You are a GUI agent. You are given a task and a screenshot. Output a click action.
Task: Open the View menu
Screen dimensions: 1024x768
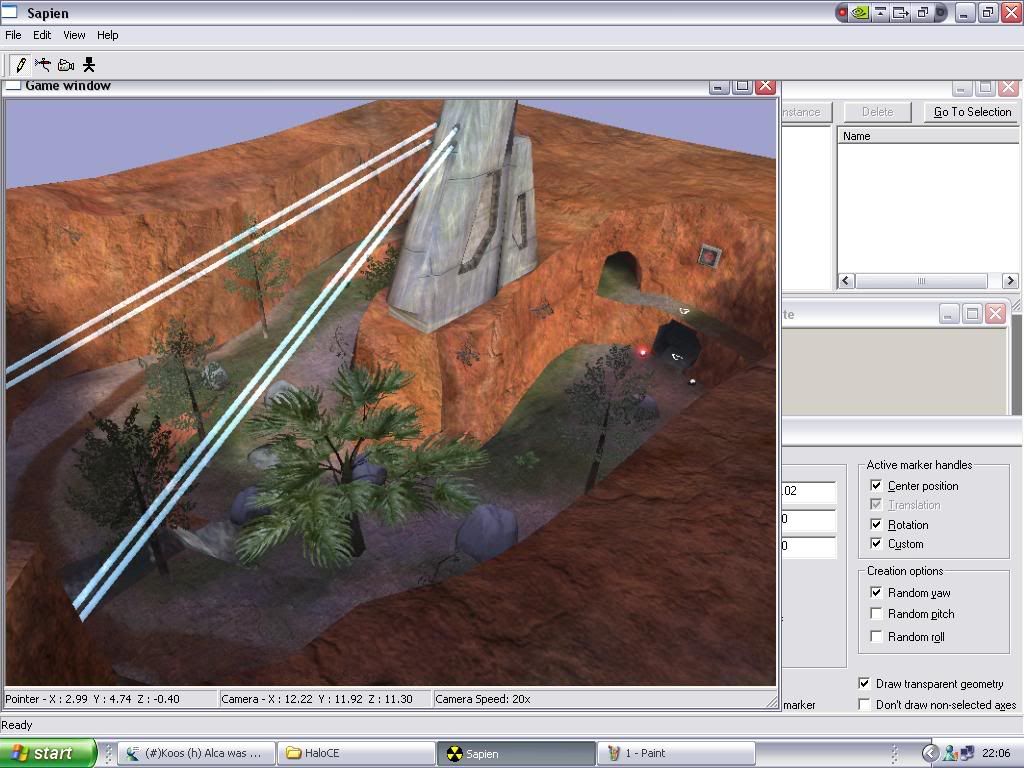74,35
